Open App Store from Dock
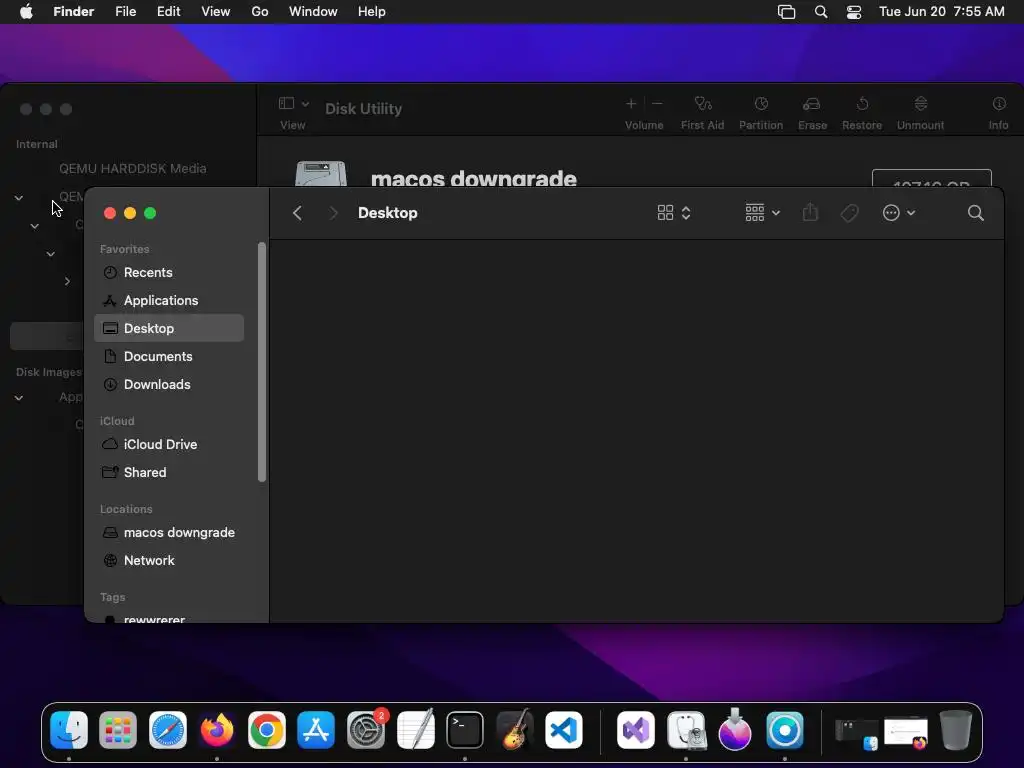This screenshot has width=1024, height=768. (x=316, y=730)
